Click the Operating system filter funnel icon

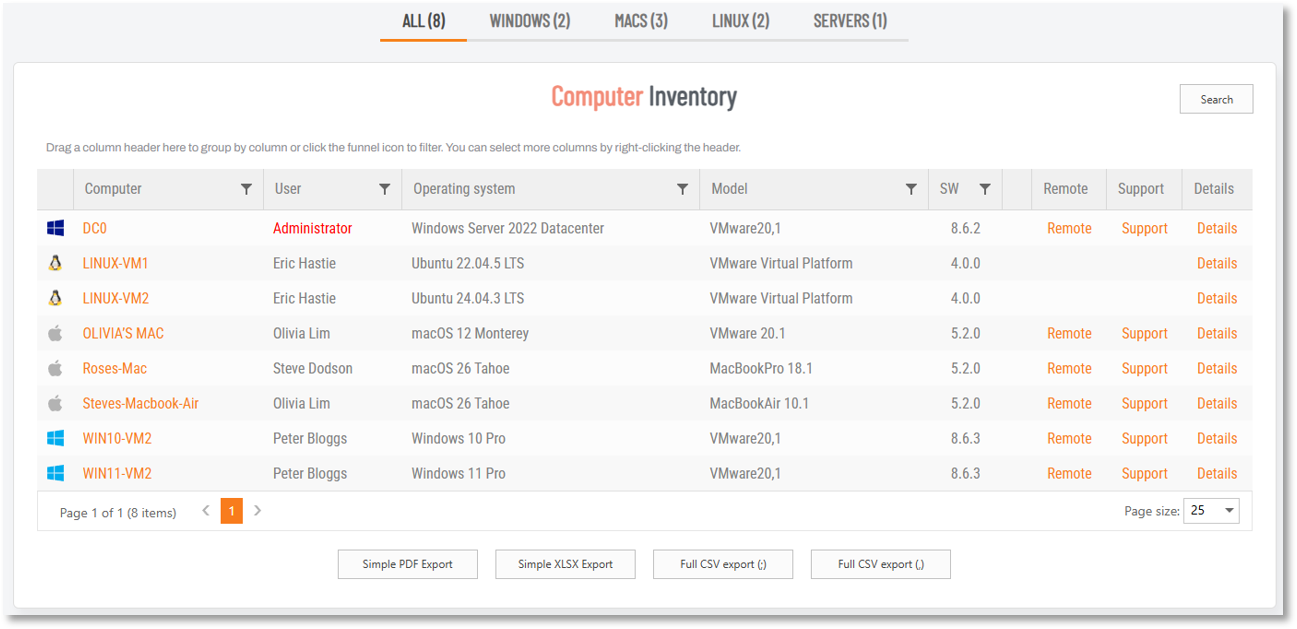pyautogui.click(x=682, y=189)
